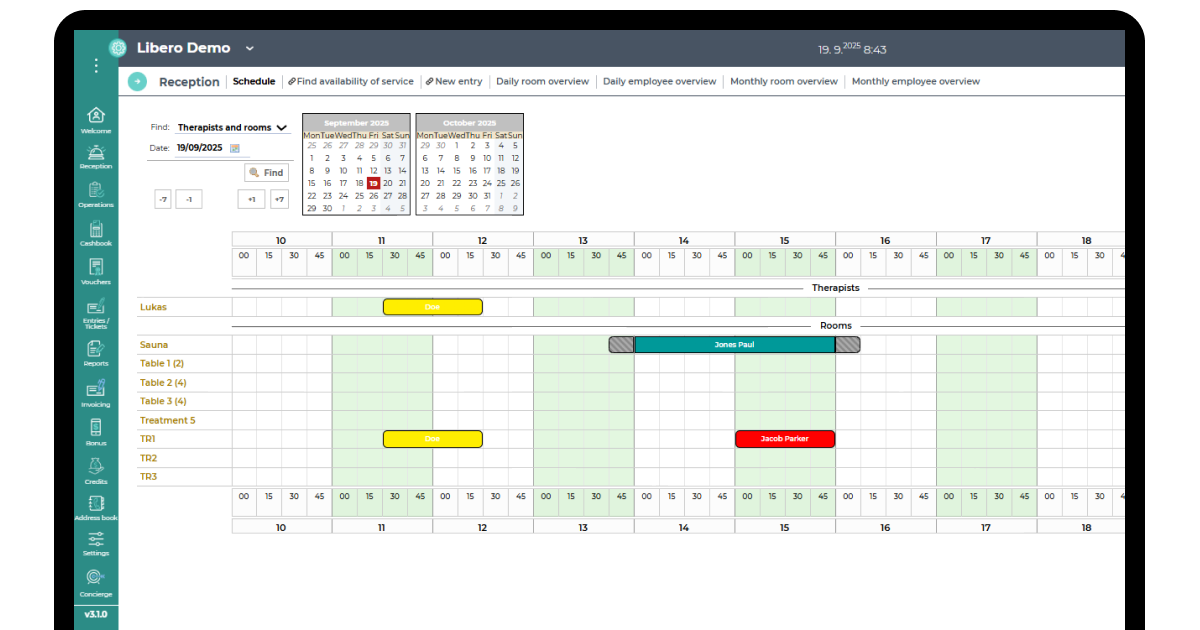
Task: Click the Reception page title
Action: point(189,82)
